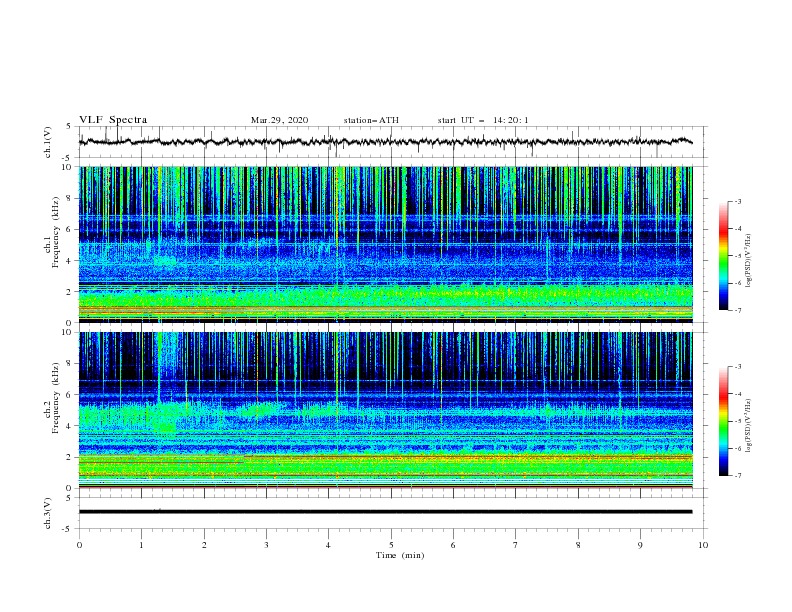Click the "-3" label on ch.1 colorbar

pos(738,201)
